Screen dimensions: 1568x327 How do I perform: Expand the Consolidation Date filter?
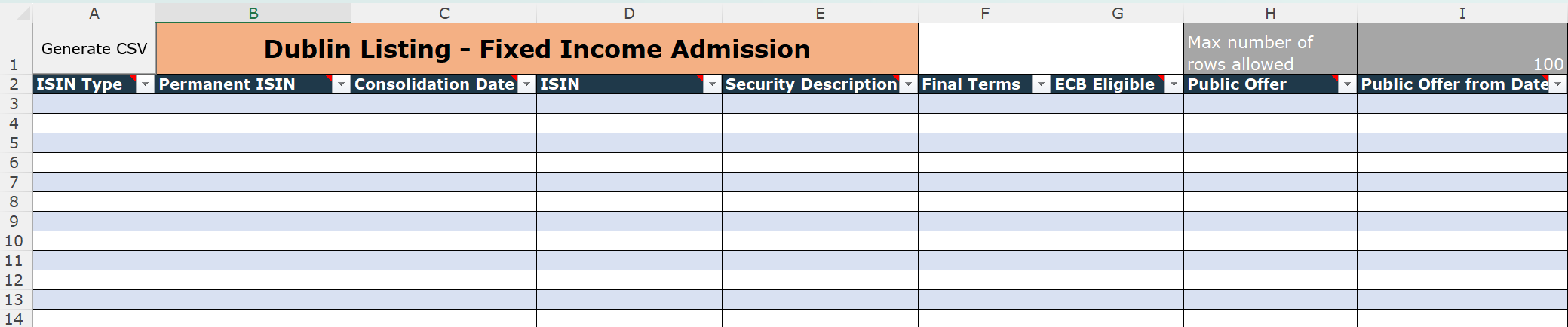coord(526,84)
